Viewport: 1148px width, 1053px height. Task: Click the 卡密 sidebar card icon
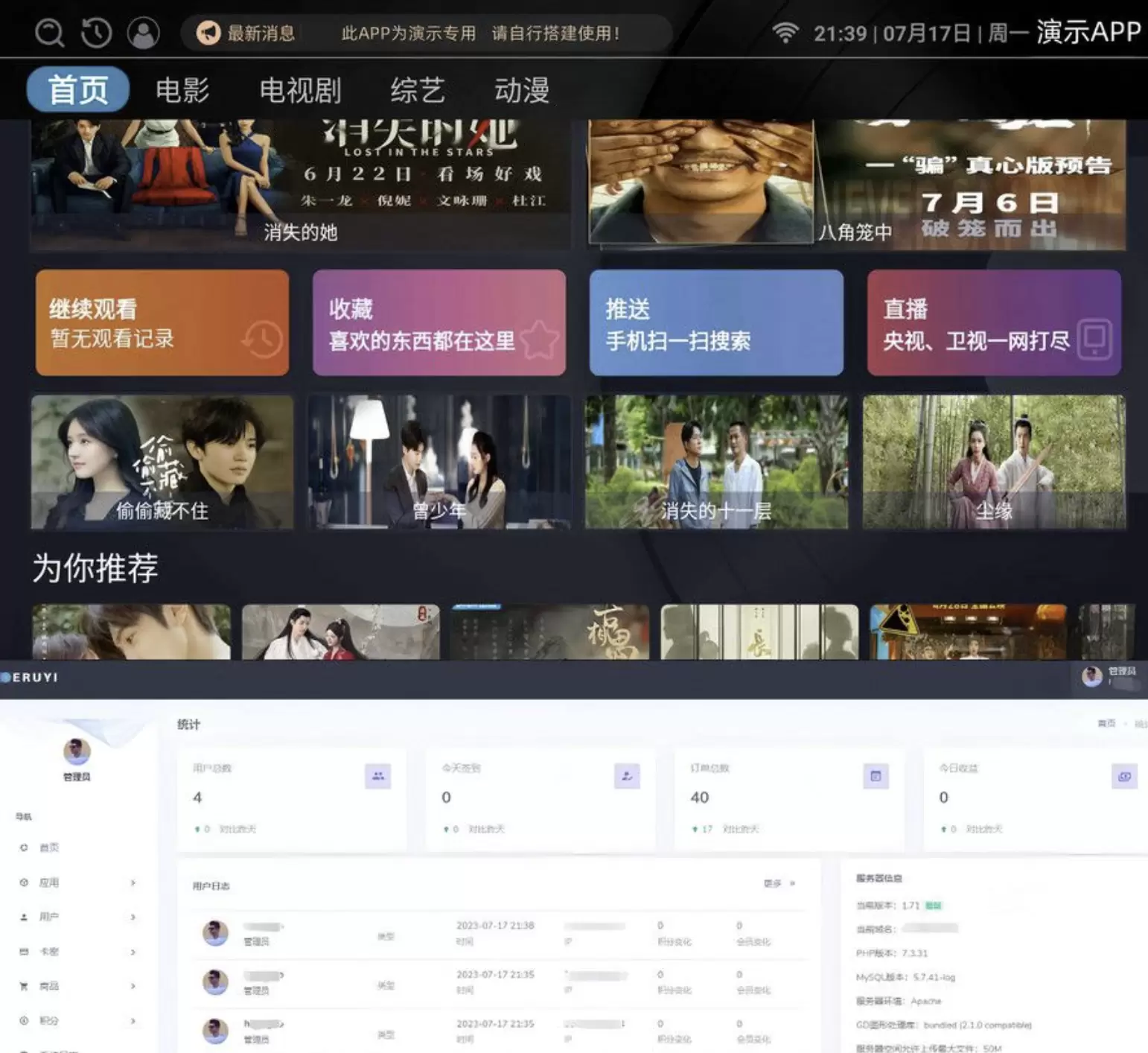click(24, 952)
